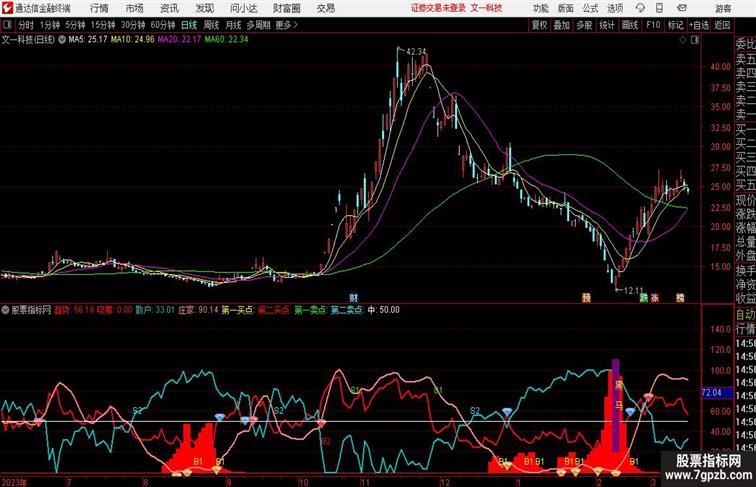The image size is (756, 487).
Task: Switch to the 30分钟 period tab
Action: click(133, 25)
